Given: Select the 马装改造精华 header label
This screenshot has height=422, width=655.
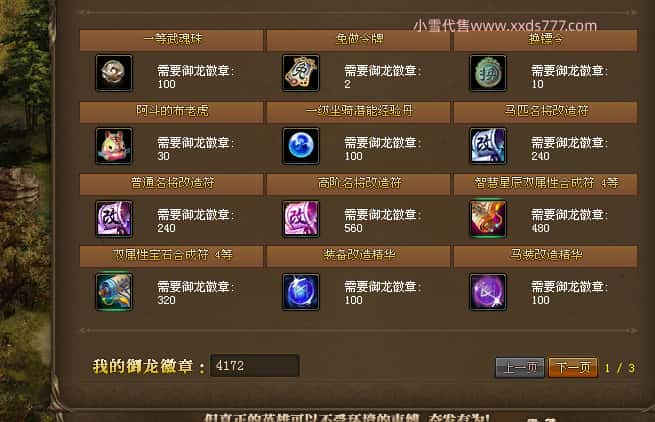Looking at the screenshot, I should tap(546, 255).
